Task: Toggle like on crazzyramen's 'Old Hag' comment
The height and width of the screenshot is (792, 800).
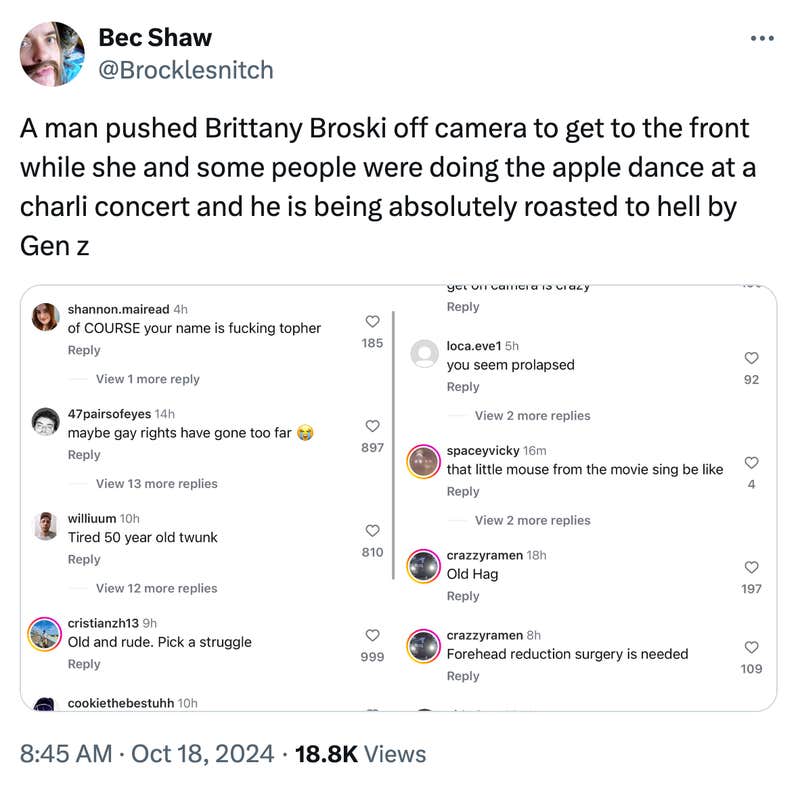Action: coord(751,566)
